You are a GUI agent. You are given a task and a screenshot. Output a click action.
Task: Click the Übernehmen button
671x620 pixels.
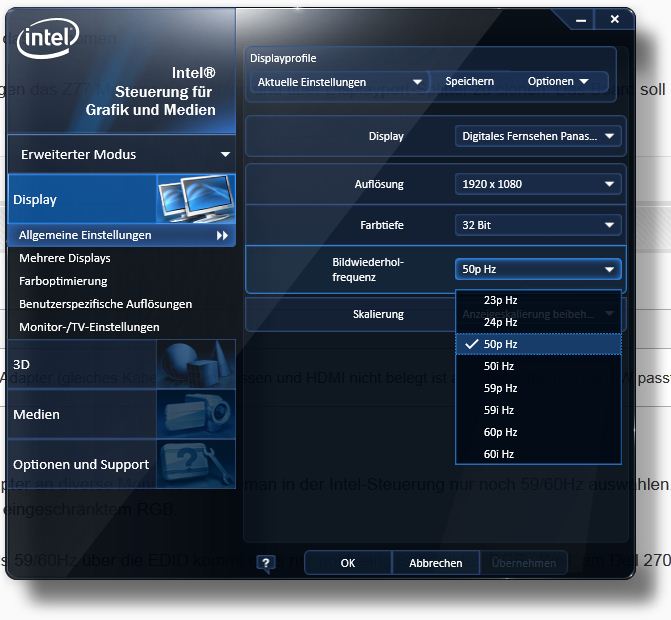[x=524, y=563]
